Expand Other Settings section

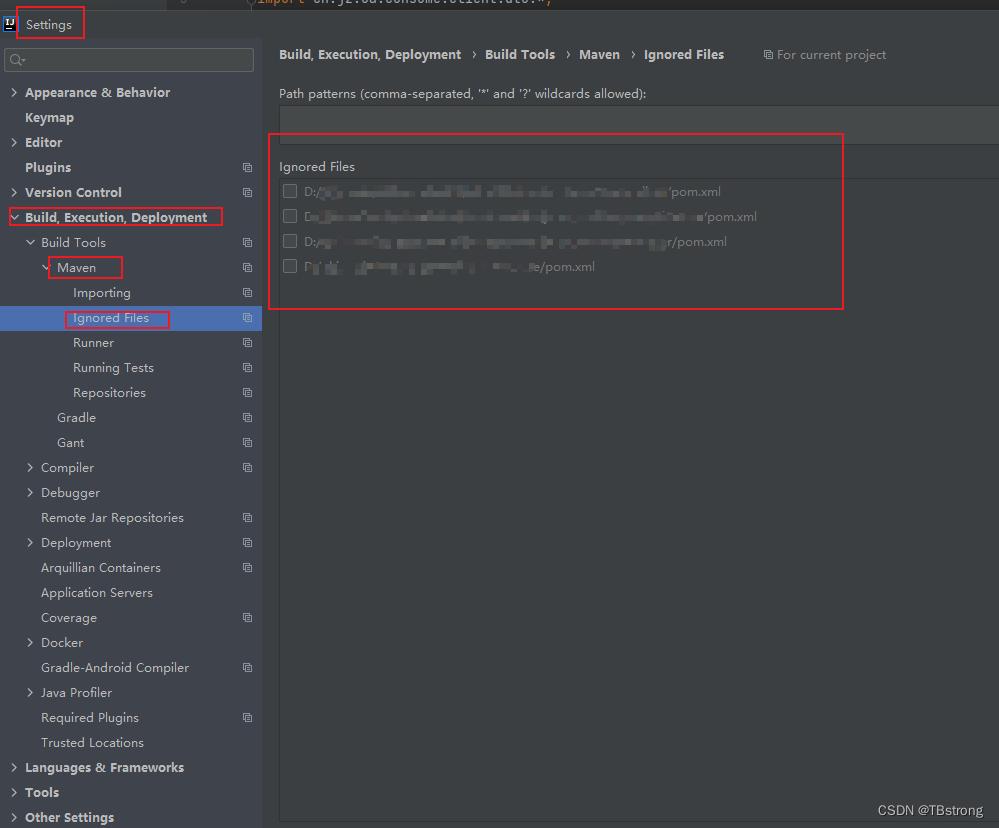[x=14, y=817]
